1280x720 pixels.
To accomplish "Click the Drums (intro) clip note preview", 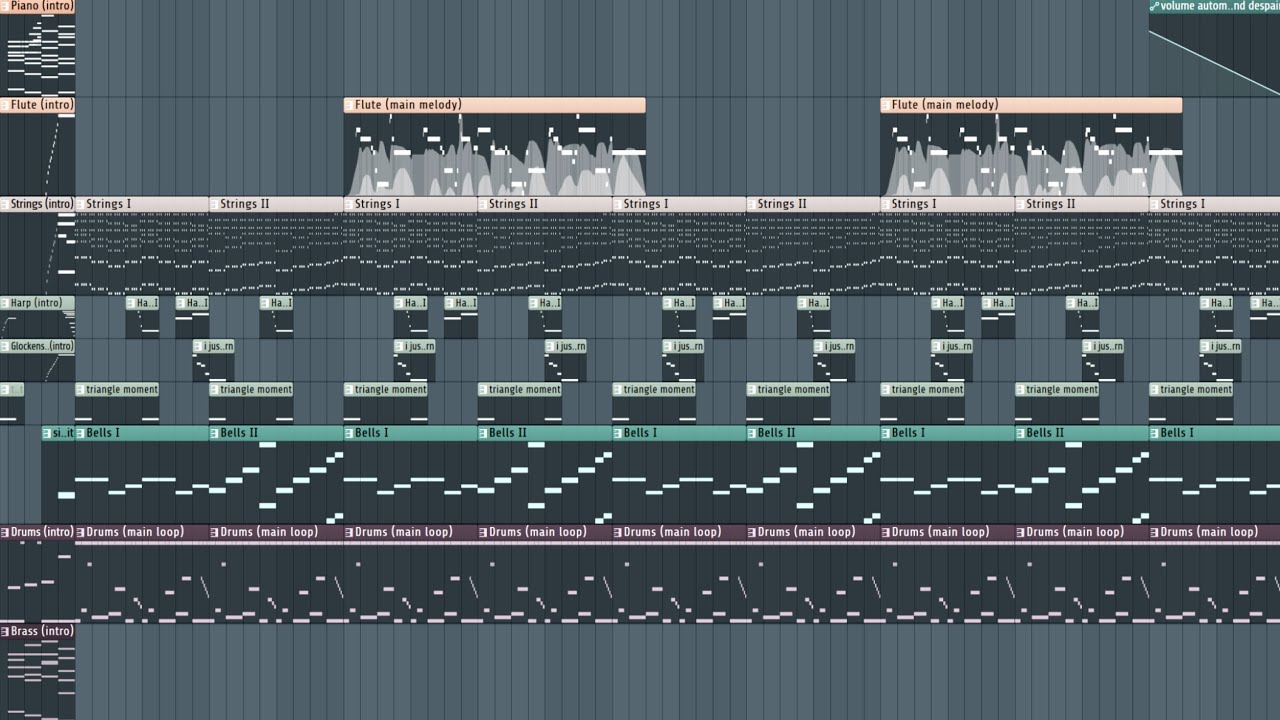I will click(37, 580).
